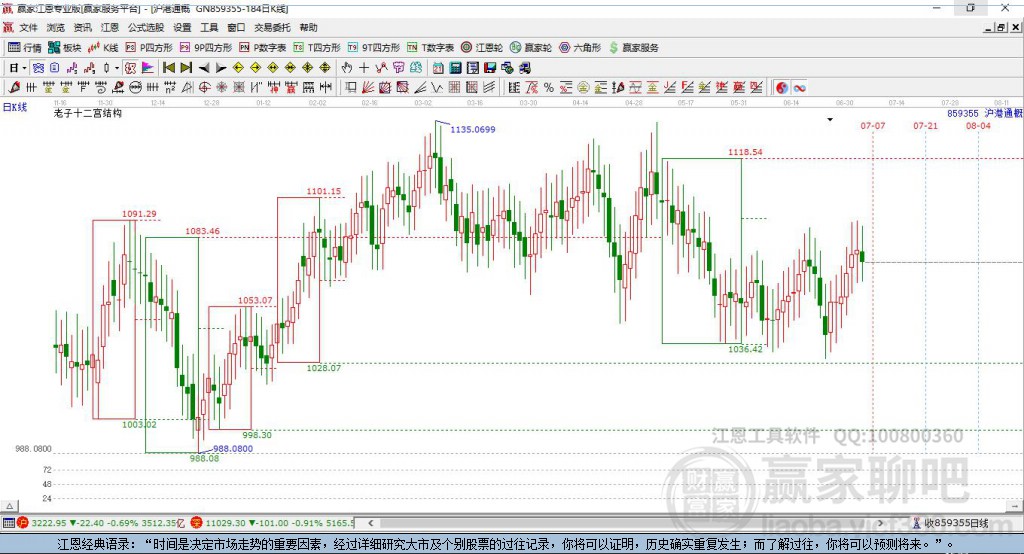Jump to the last bar

click(x=186, y=68)
